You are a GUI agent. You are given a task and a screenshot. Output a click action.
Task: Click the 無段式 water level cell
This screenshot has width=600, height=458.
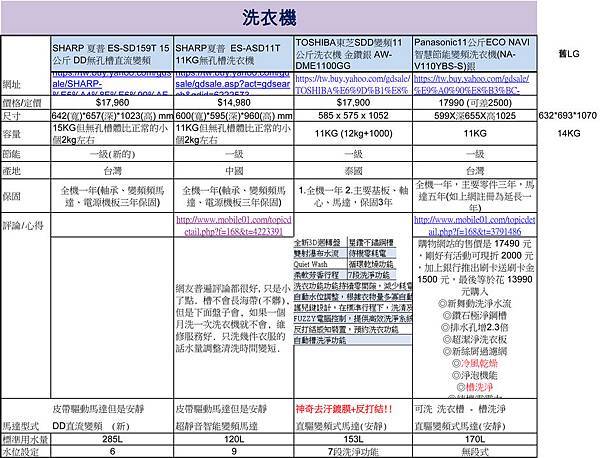tap(475, 452)
